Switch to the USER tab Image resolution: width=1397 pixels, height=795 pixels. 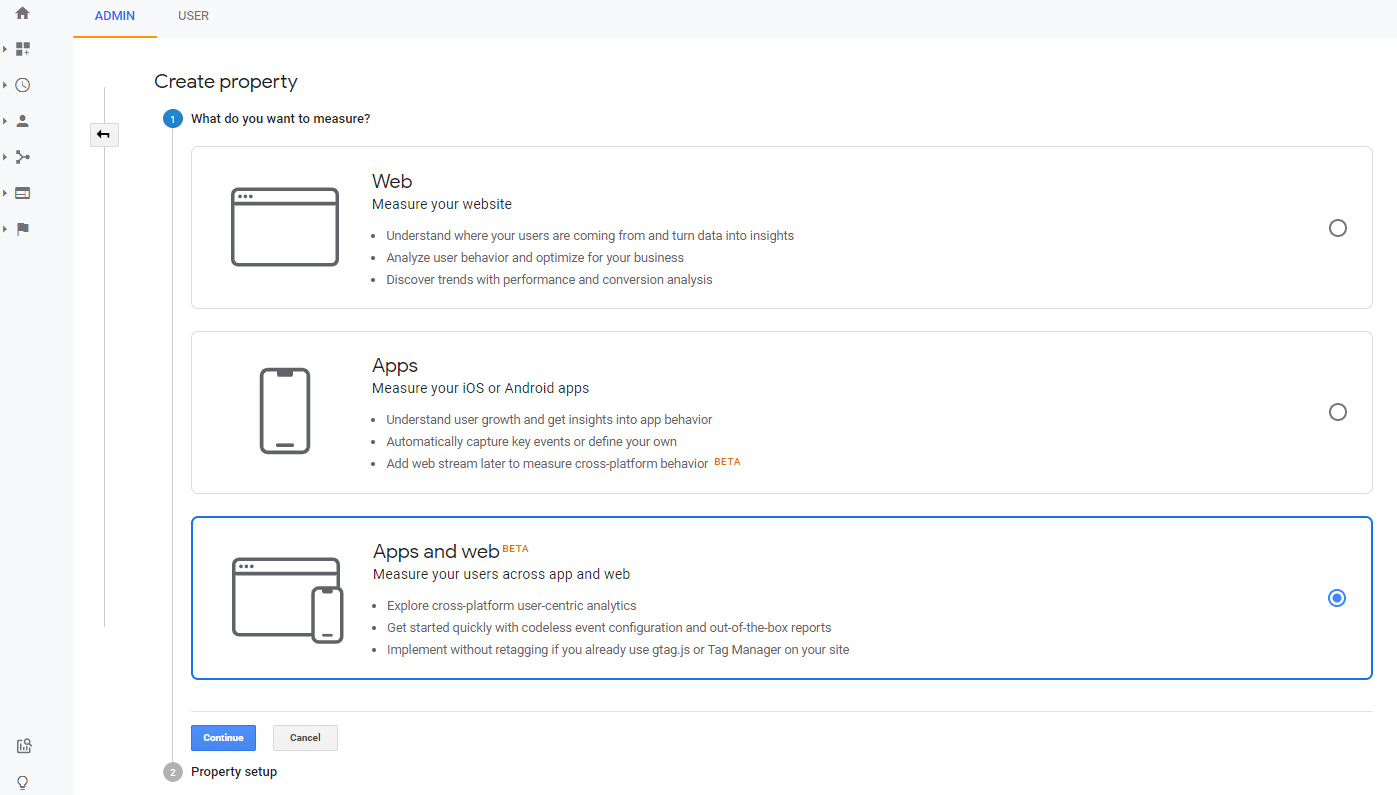pyautogui.click(x=193, y=17)
